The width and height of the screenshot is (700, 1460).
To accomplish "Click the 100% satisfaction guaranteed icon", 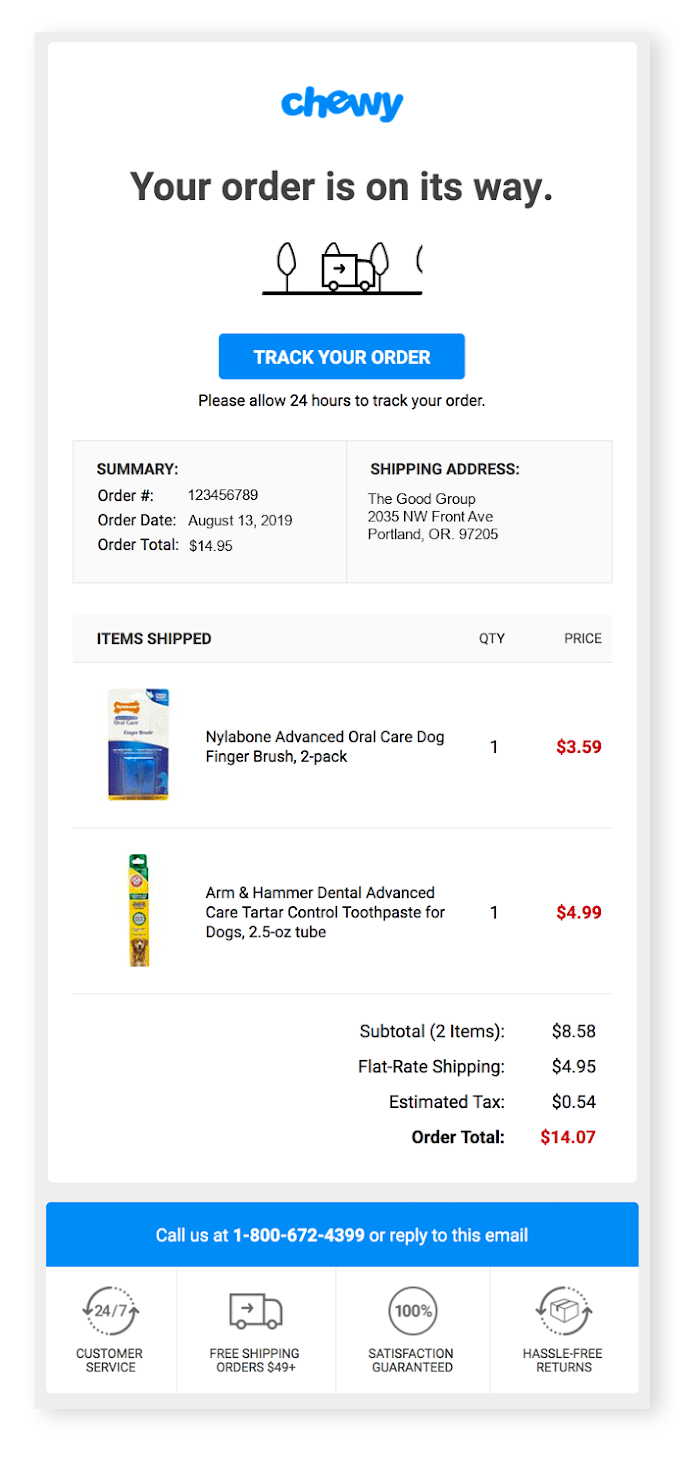I will pos(412,1311).
